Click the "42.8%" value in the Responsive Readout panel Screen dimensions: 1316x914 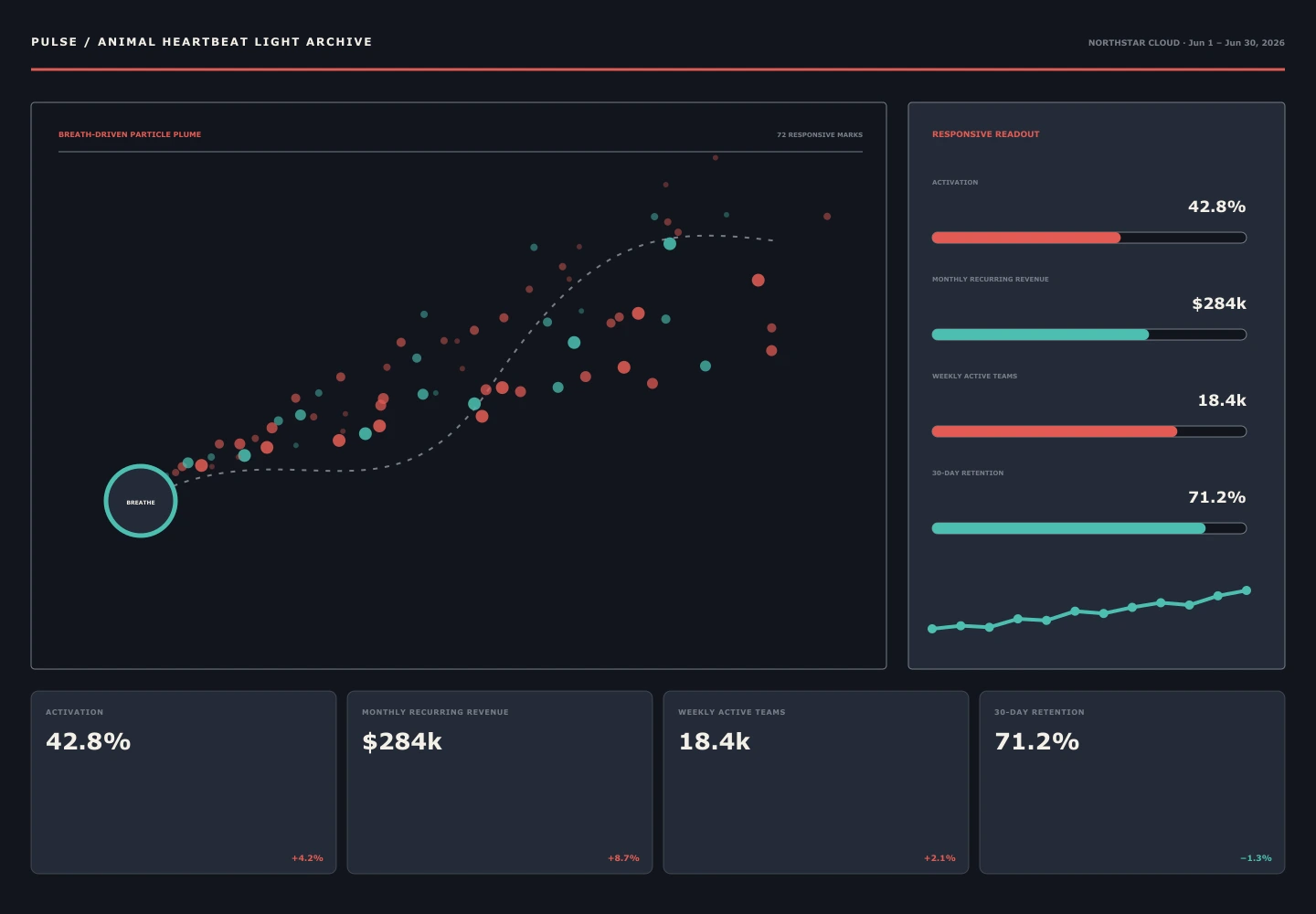[1216, 207]
